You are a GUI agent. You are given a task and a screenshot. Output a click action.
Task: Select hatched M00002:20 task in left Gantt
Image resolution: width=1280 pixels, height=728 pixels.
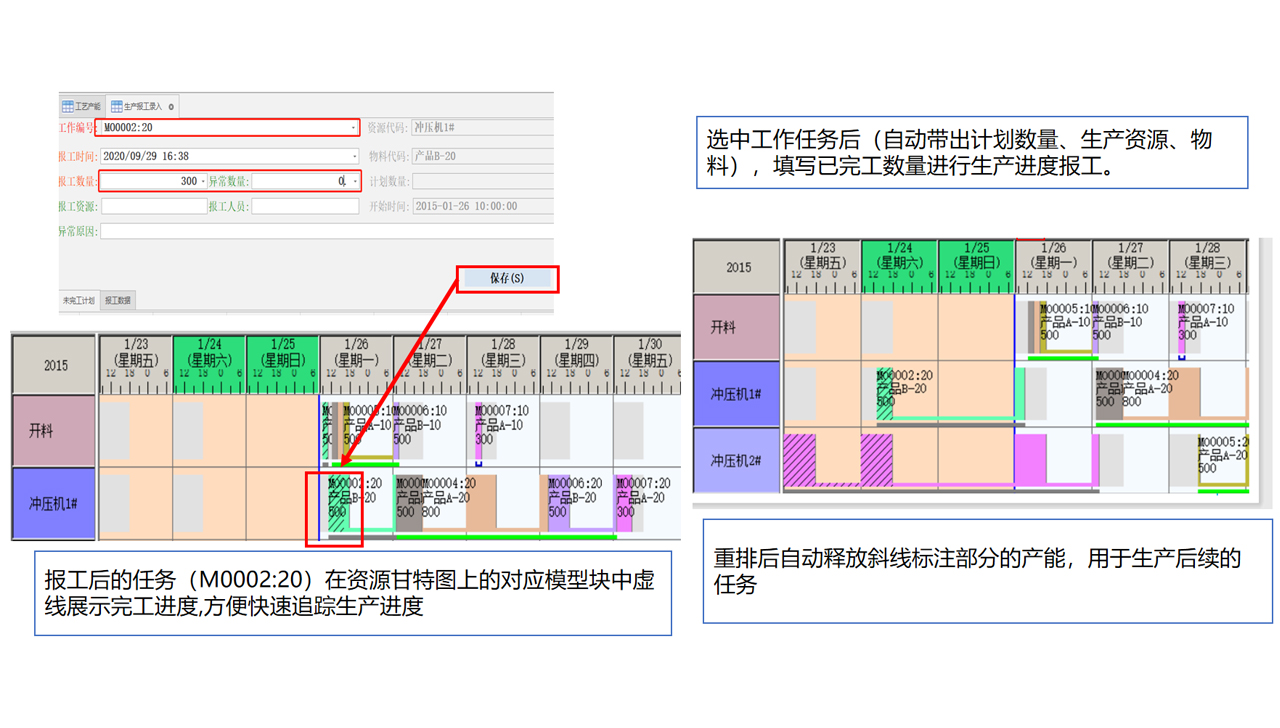[x=337, y=504]
